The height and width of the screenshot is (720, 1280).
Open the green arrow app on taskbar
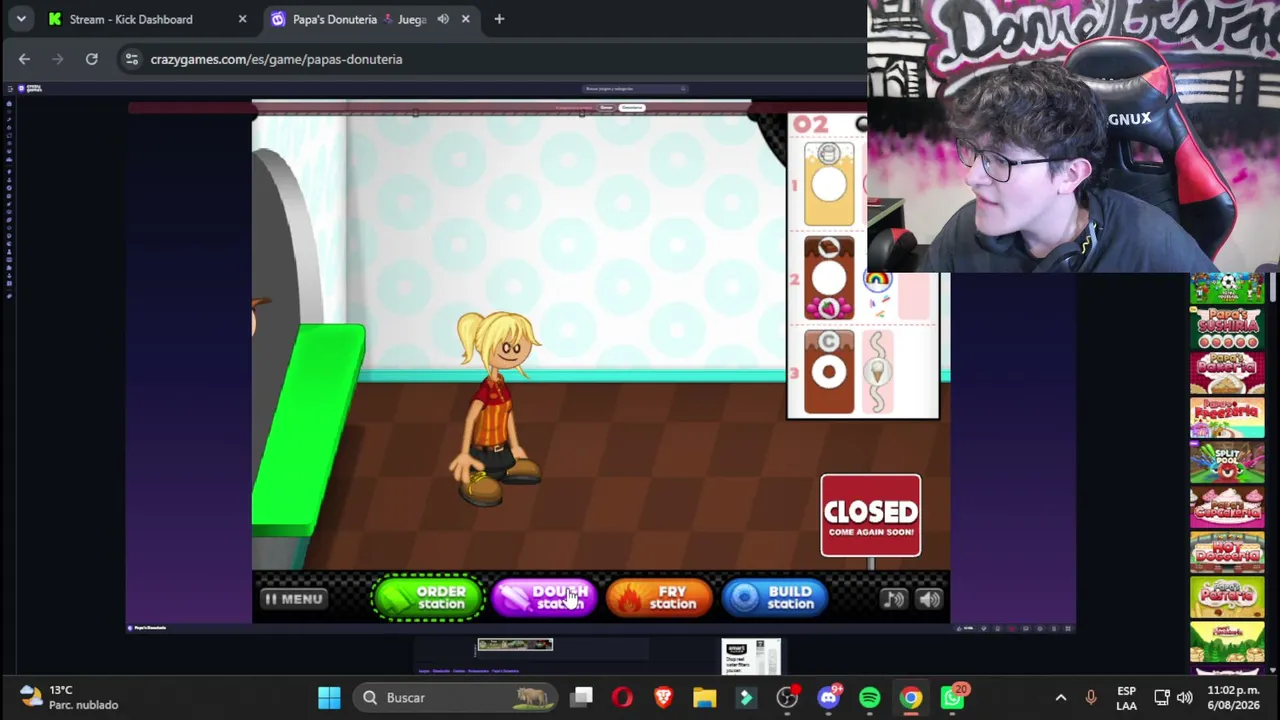[746, 697]
